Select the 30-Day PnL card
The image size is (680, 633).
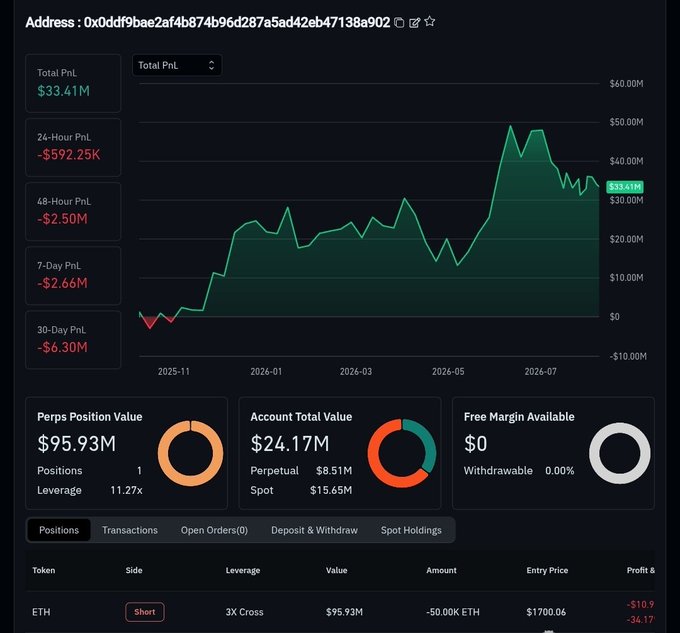[x=73, y=340]
